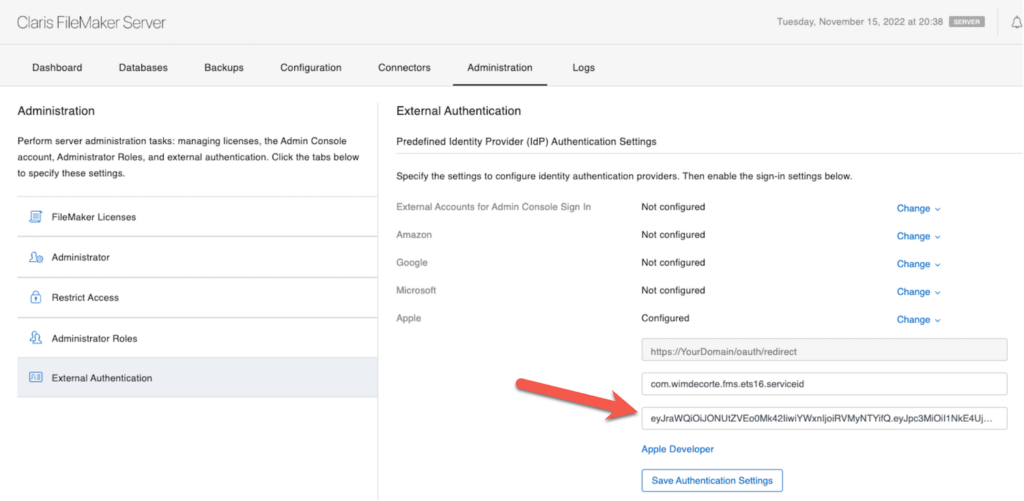Click the Claris FileMaker Server title
Viewport: 1024px width, 501px height.
91,22
